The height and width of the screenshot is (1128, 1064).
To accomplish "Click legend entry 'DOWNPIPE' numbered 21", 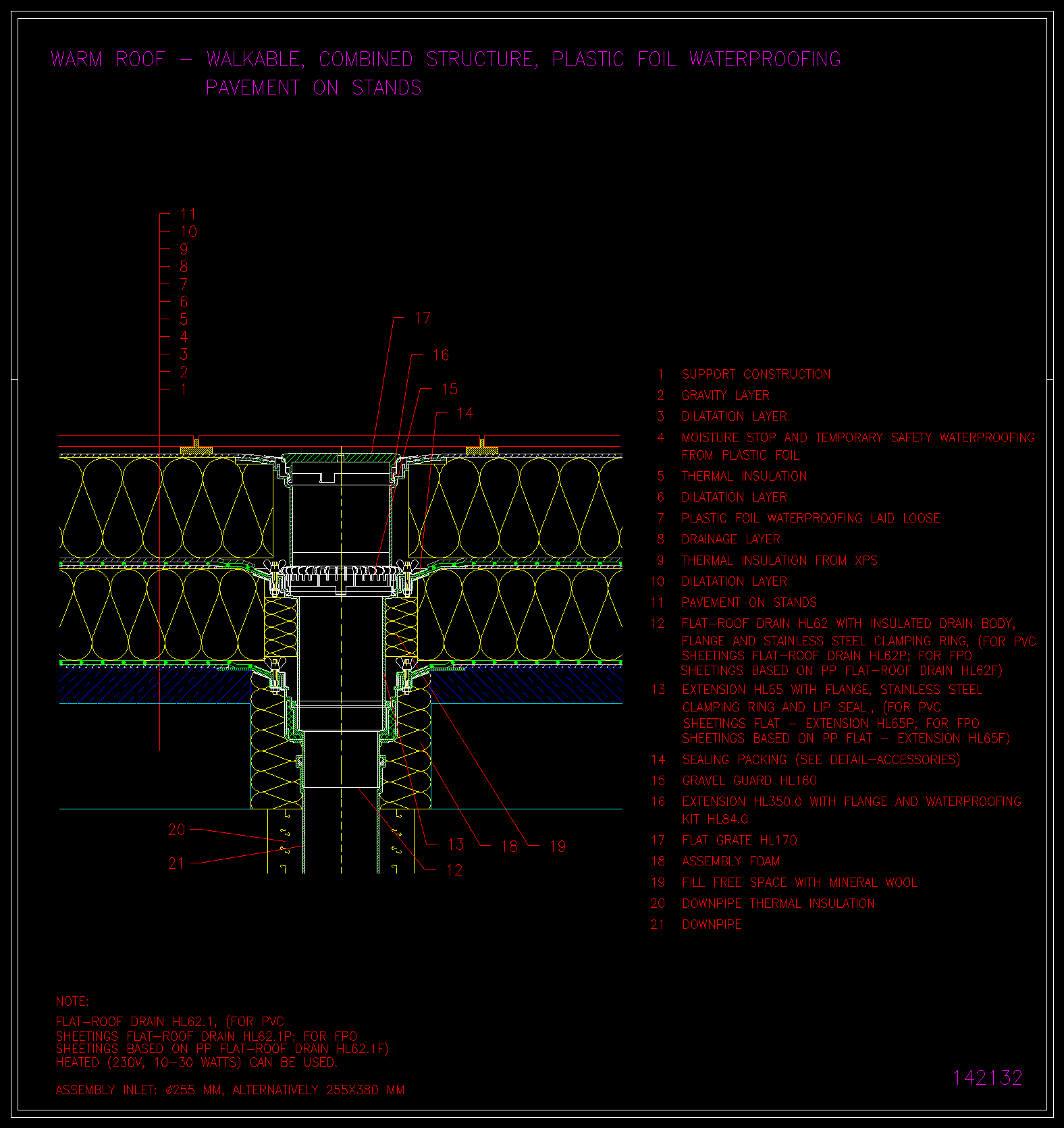I will coord(712,925).
